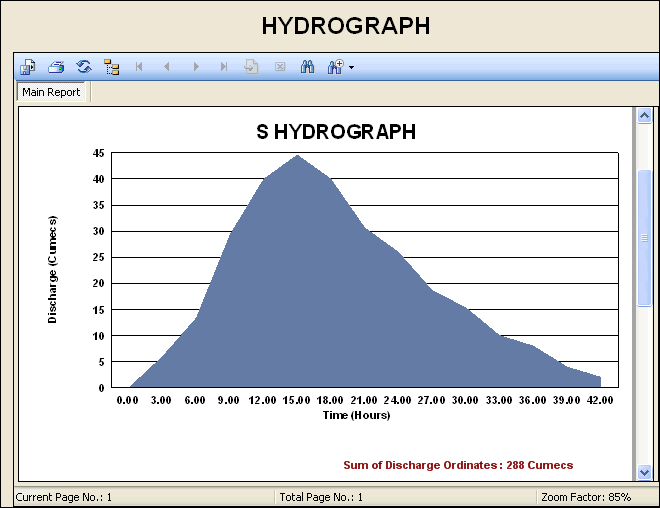The width and height of the screenshot is (660, 508).
Task: Expand the zoom level dropdown arrow
Action: coord(351,68)
